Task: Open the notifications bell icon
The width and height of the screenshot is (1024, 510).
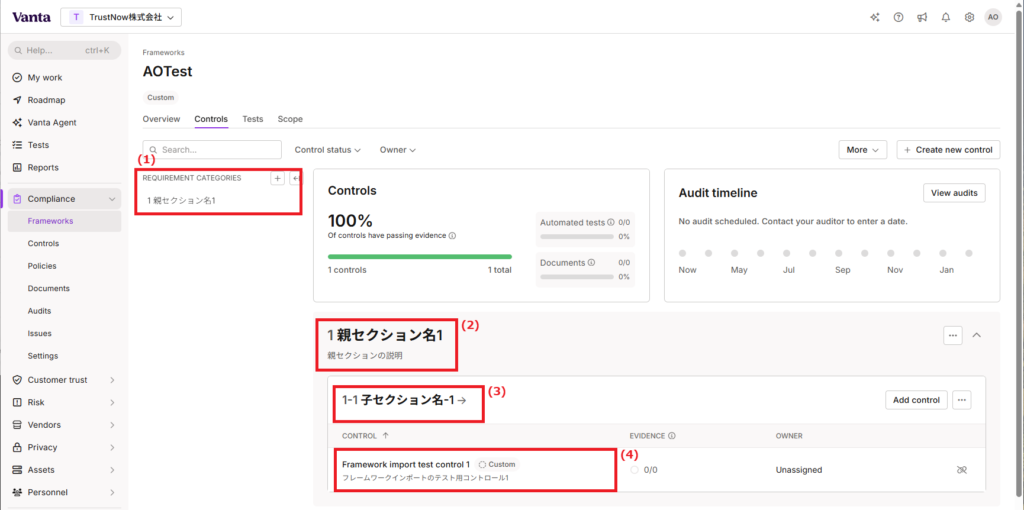Action: pyautogui.click(x=946, y=17)
